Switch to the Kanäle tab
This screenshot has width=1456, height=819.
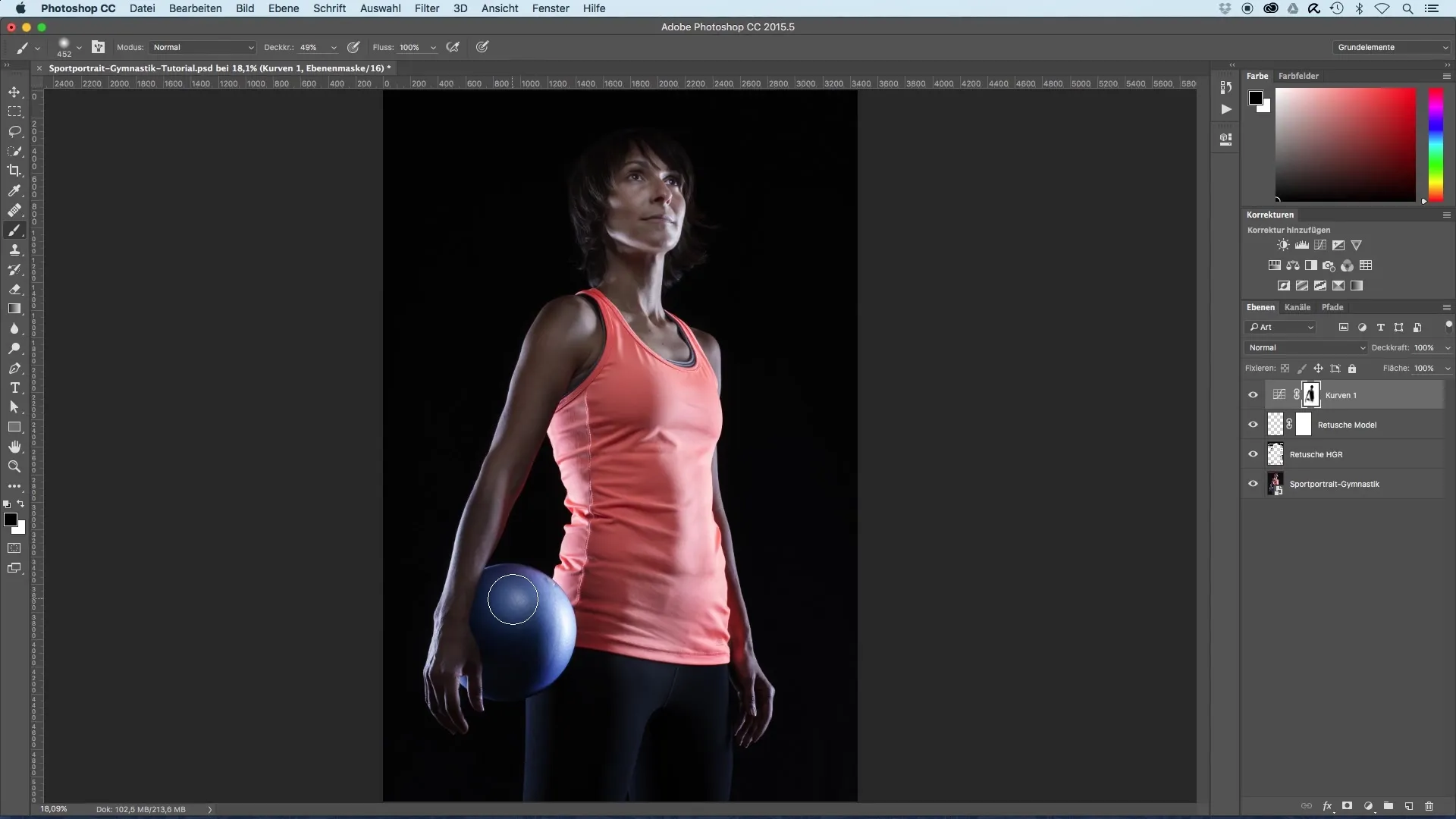coord(1298,307)
